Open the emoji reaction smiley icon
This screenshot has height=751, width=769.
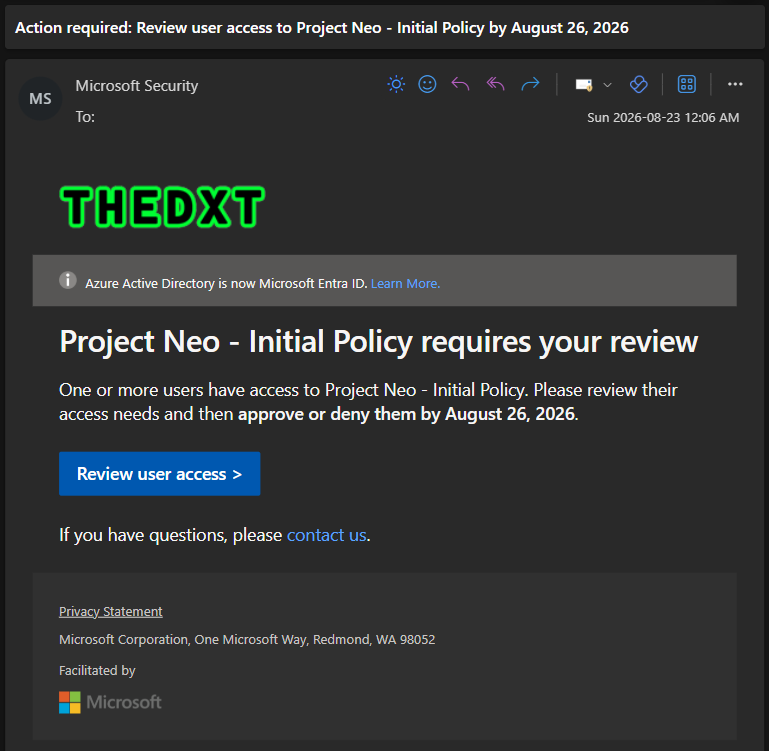pos(427,84)
